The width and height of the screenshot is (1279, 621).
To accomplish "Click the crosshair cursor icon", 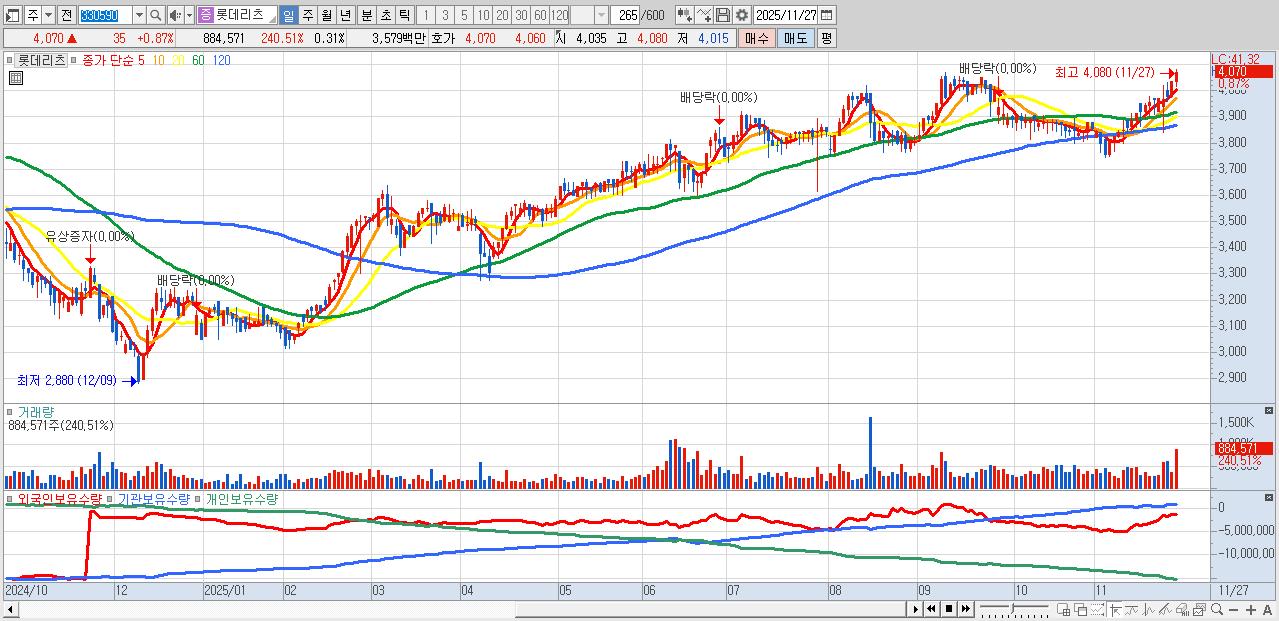I will point(1115,609).
